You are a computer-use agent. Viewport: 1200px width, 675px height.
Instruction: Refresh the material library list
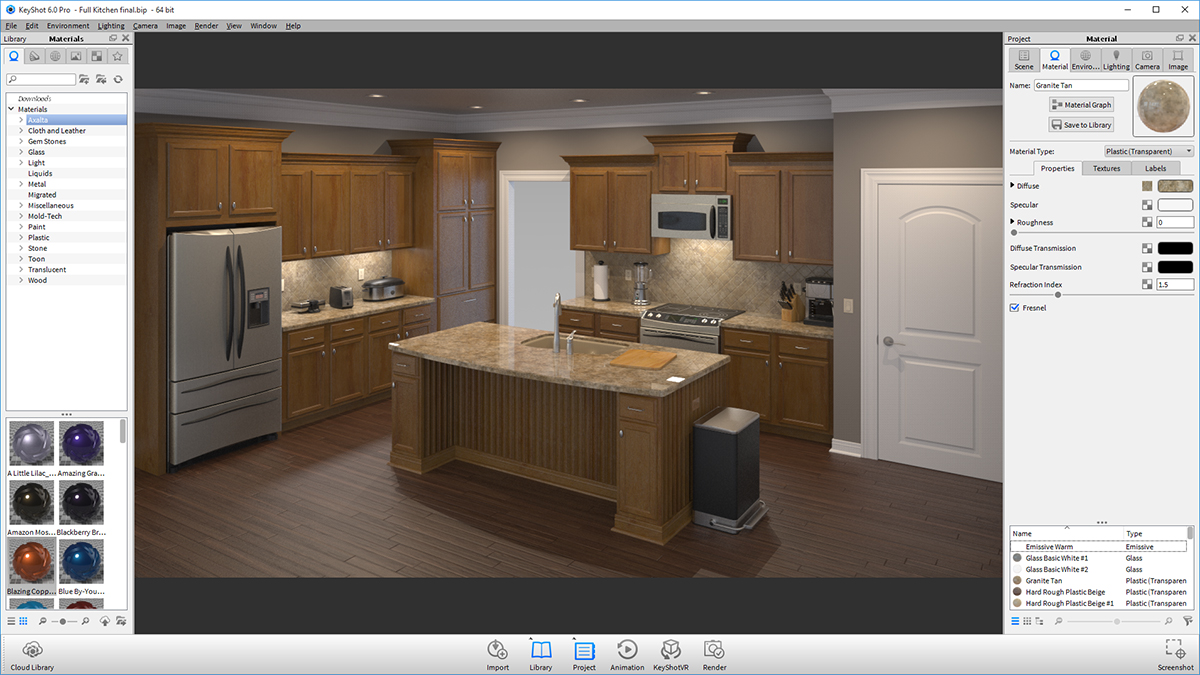pyautogui.click(x=119, y=78)
